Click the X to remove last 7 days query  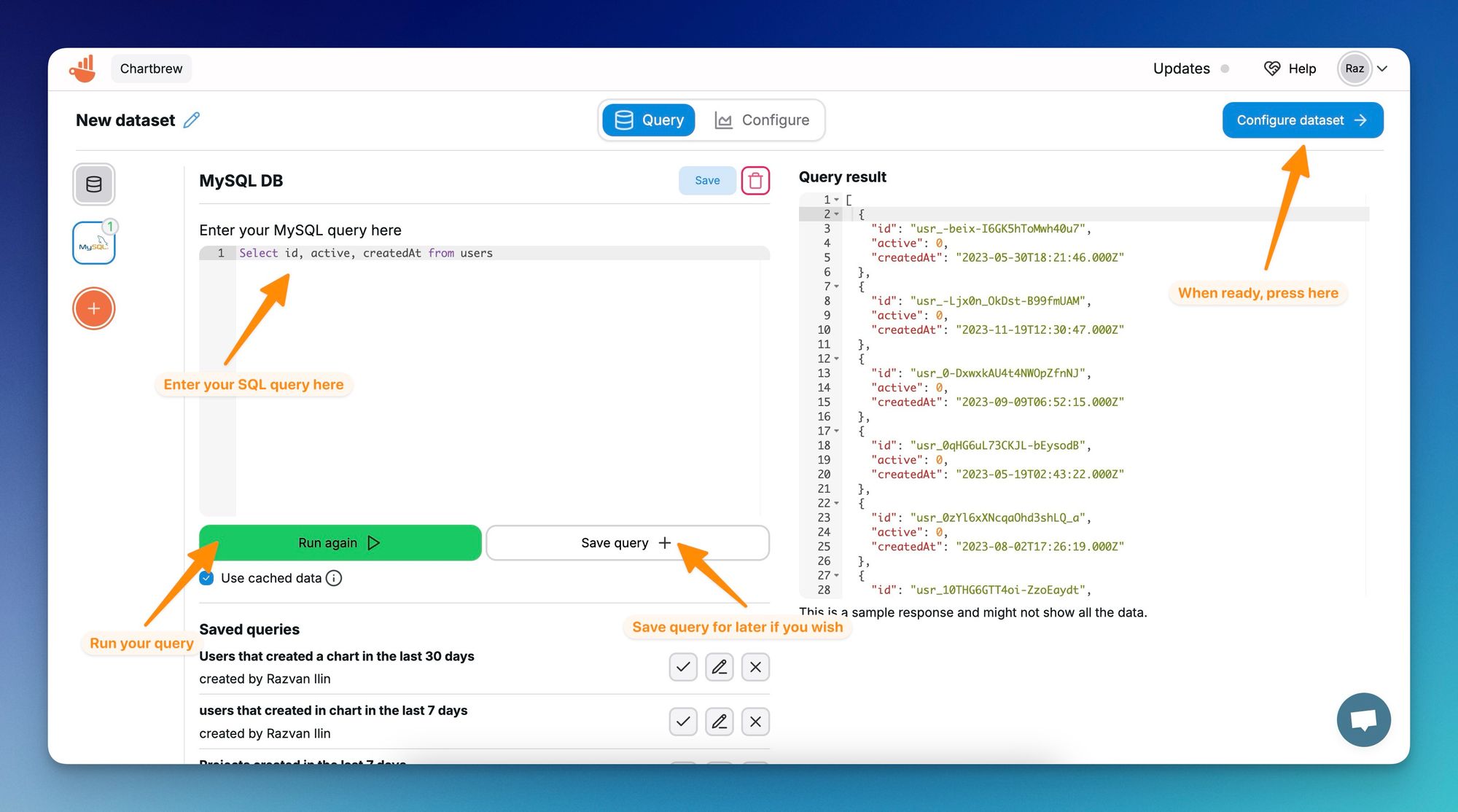(x=755, y=722)
